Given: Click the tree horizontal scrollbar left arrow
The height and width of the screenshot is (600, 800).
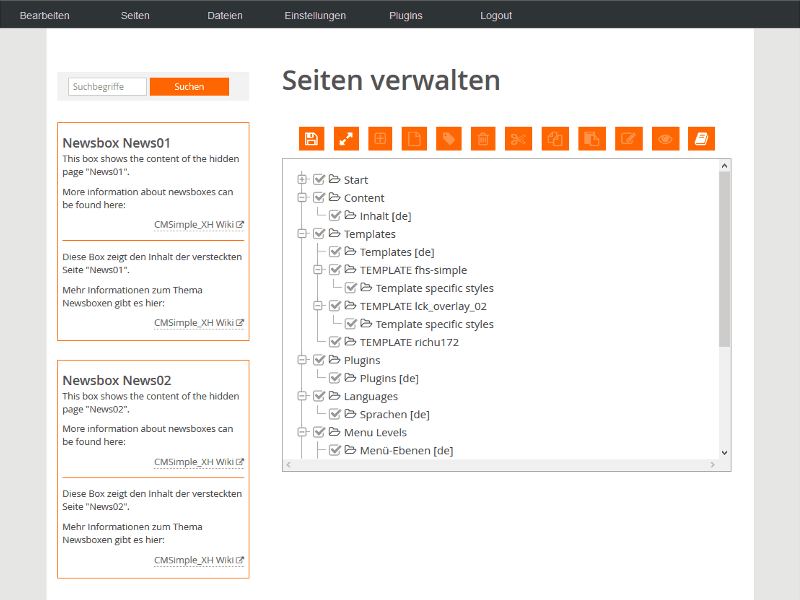Looking at the screenshot, I should point(289,464).
